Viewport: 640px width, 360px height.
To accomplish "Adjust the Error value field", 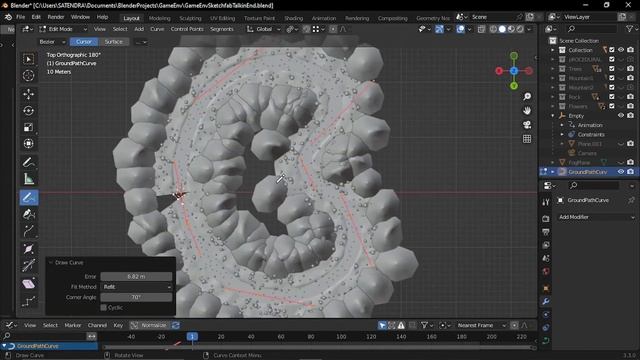I will click(136, 276).
